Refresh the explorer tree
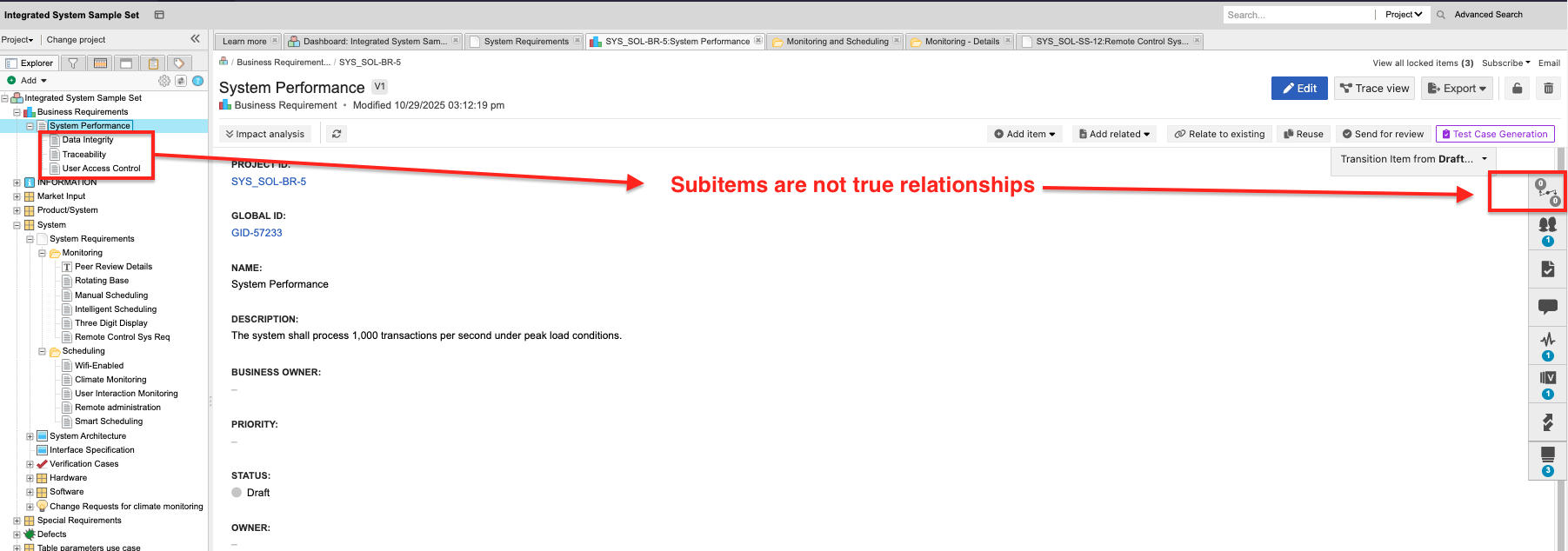Image resolution: width=1568 pixels, height=551 pixels. 181,81
